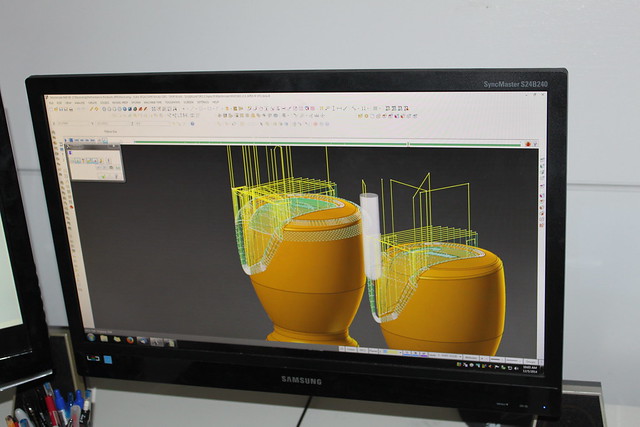The height and width of the screenshot is (427, 640).
Task: Click the New file icon in toolbar
Action: [x=53, y=108]
